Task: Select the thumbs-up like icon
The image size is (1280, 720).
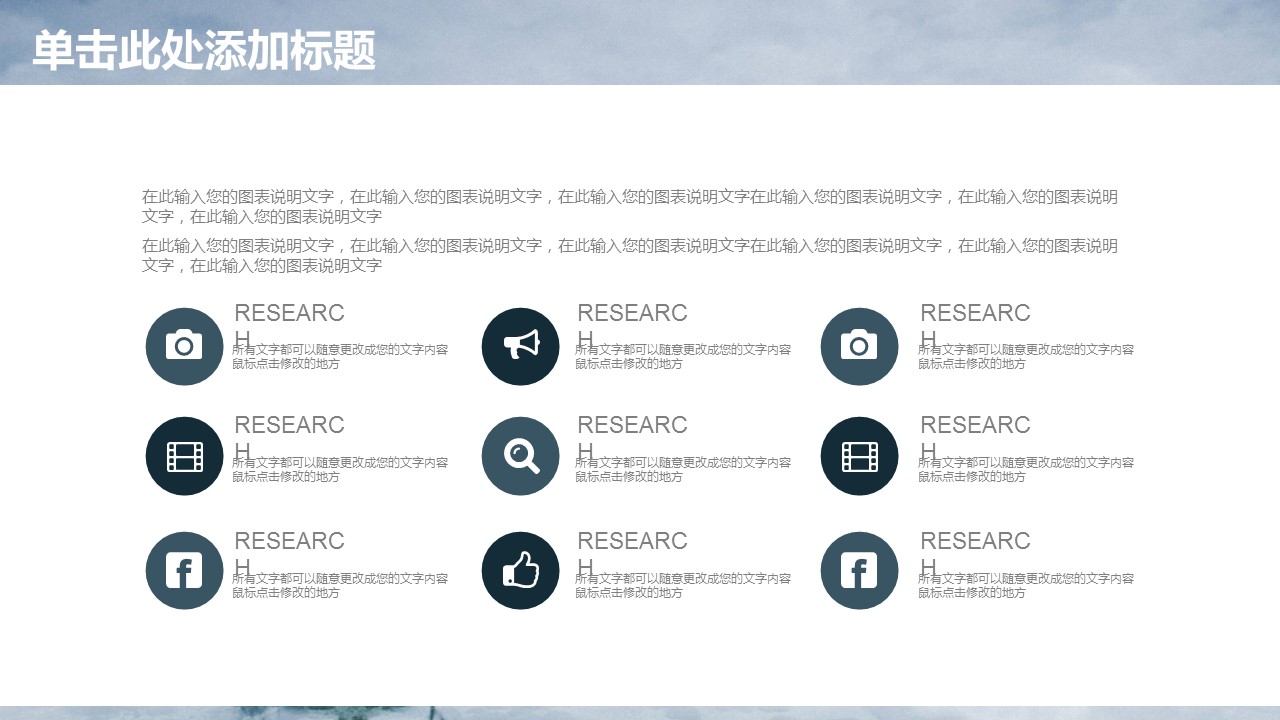Action: coord(520,571)
